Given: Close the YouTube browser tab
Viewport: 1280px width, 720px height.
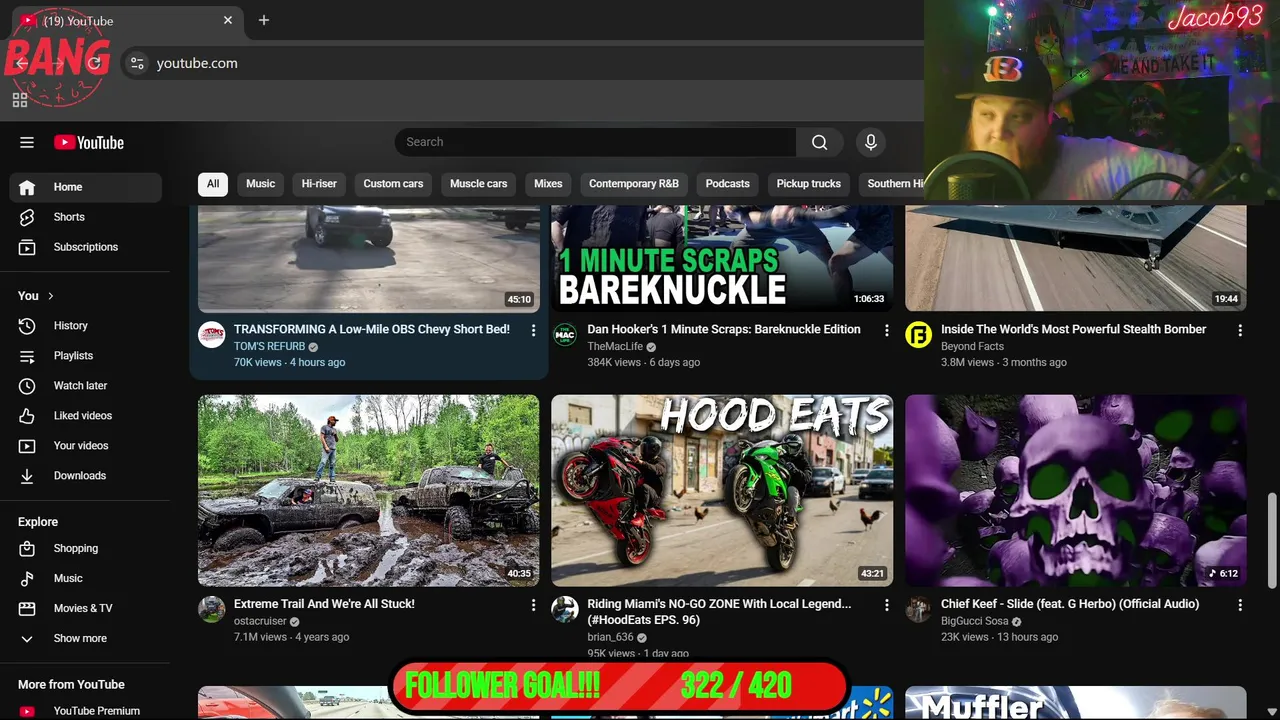Looking at the screenshot, I should click(x=228, y=20).
